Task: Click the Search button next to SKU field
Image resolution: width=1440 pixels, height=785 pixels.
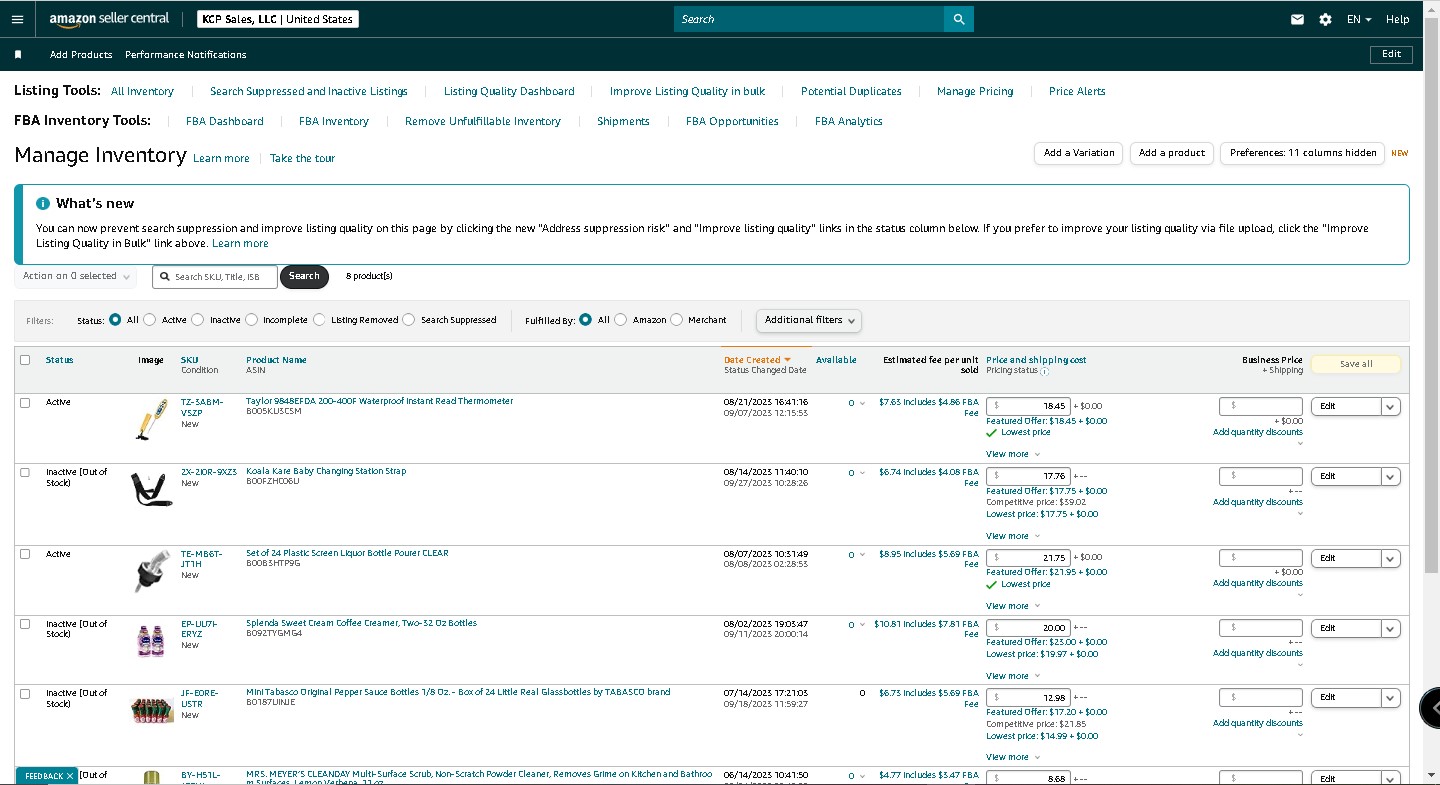Action: tap(304, 276)
